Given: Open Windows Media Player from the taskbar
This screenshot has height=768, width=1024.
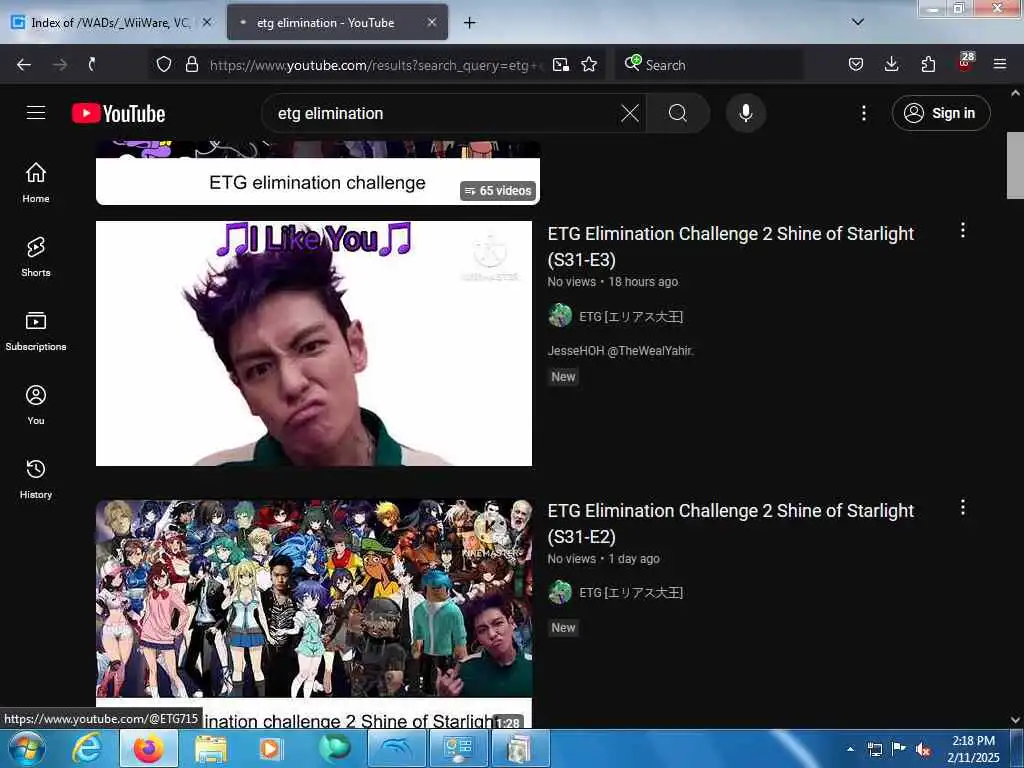Looking at the screenshot, I should [271, 749].
